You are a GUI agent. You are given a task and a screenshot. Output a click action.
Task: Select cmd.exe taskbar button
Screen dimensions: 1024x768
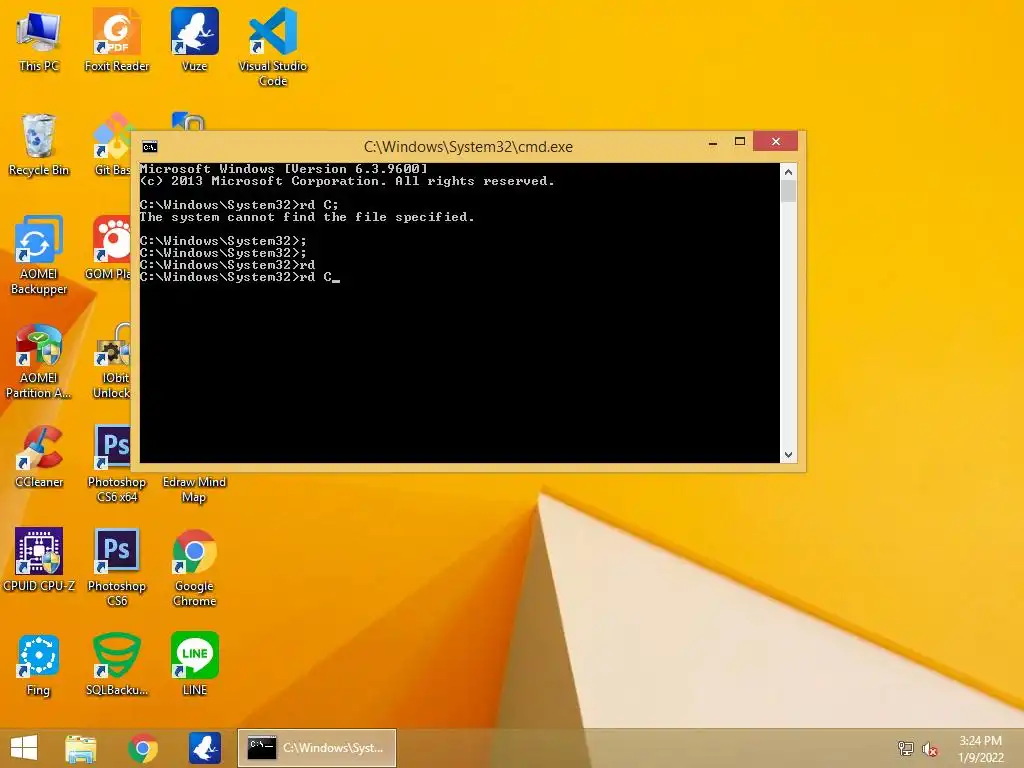click(317, 748)
